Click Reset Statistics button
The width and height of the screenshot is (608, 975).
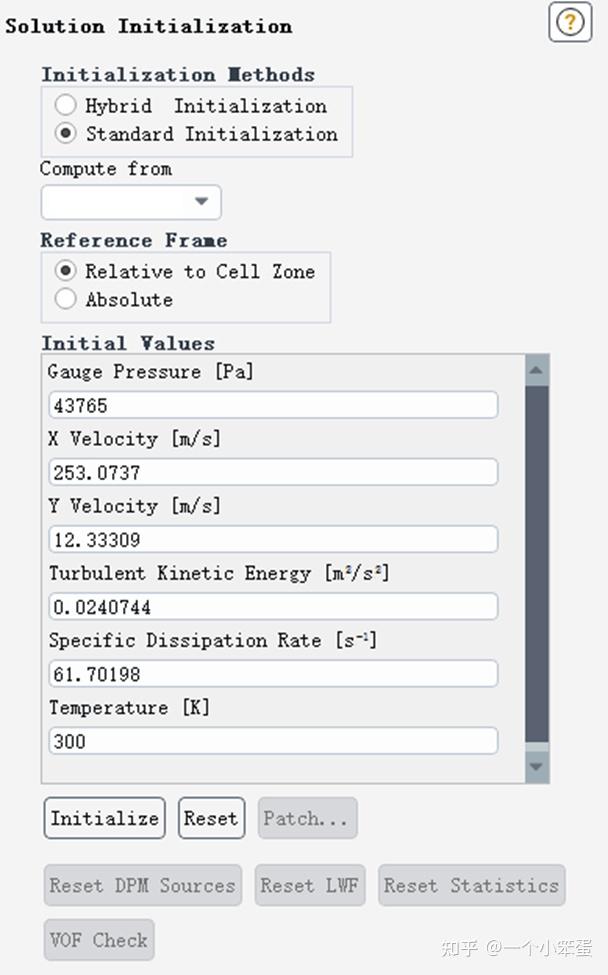471,885
